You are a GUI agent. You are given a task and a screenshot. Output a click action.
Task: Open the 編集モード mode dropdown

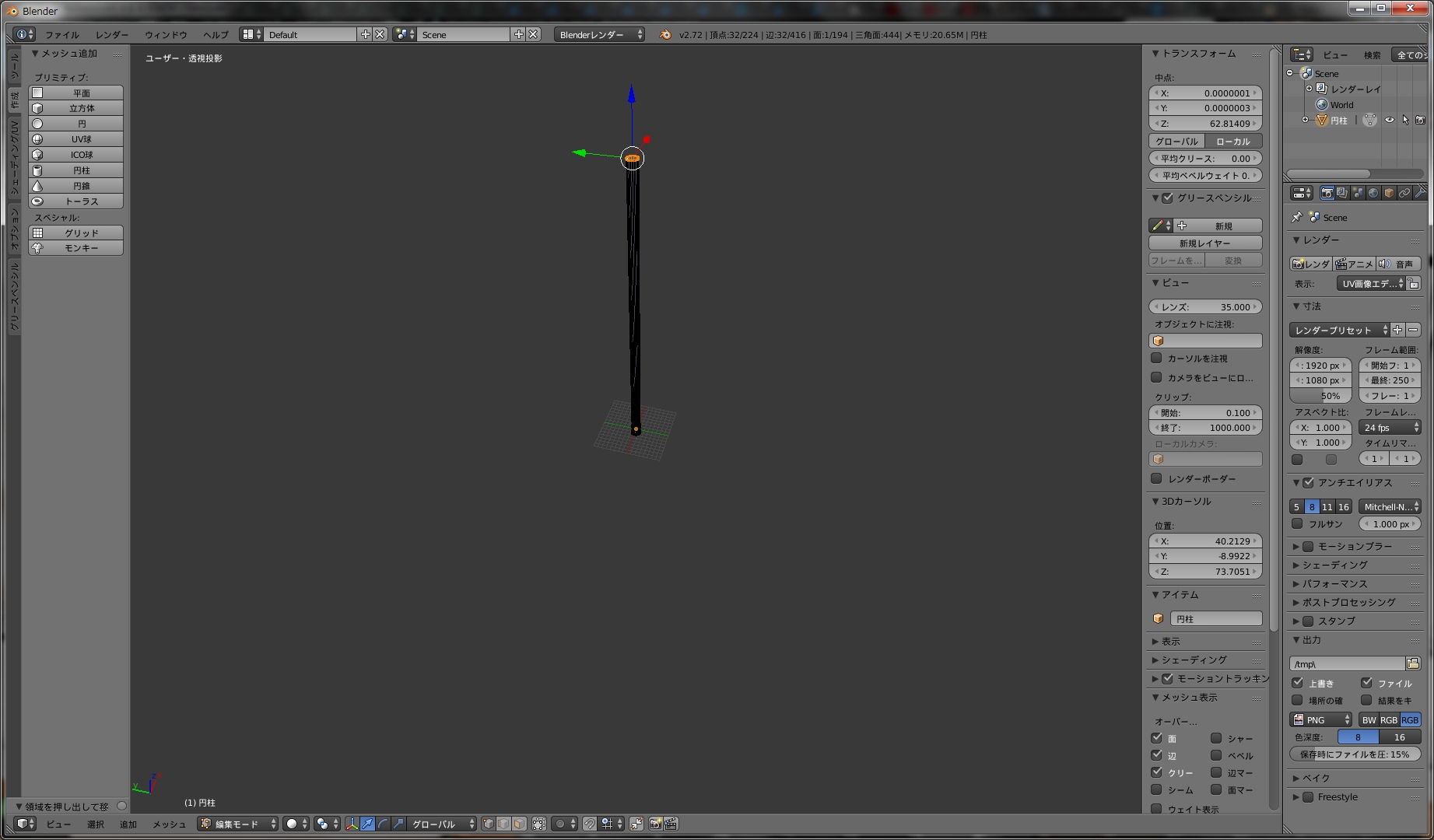[238, 824]
